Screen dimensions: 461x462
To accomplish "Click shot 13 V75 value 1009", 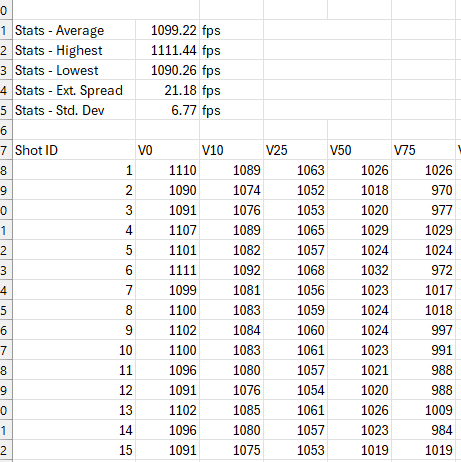I will (x=423, y=410).
